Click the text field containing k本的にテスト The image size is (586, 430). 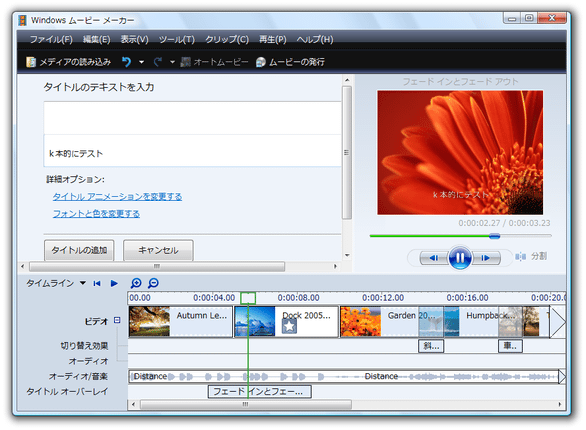pos(192,151)
